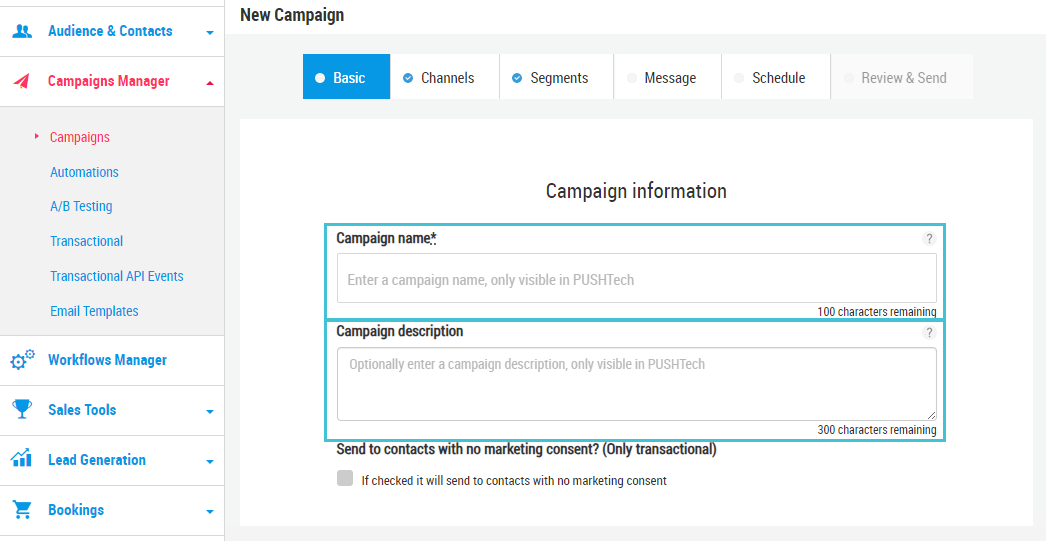Viewport: 1046px width, 541px height.
Task: Open the Sales Tools menu label
Action: 82,410
